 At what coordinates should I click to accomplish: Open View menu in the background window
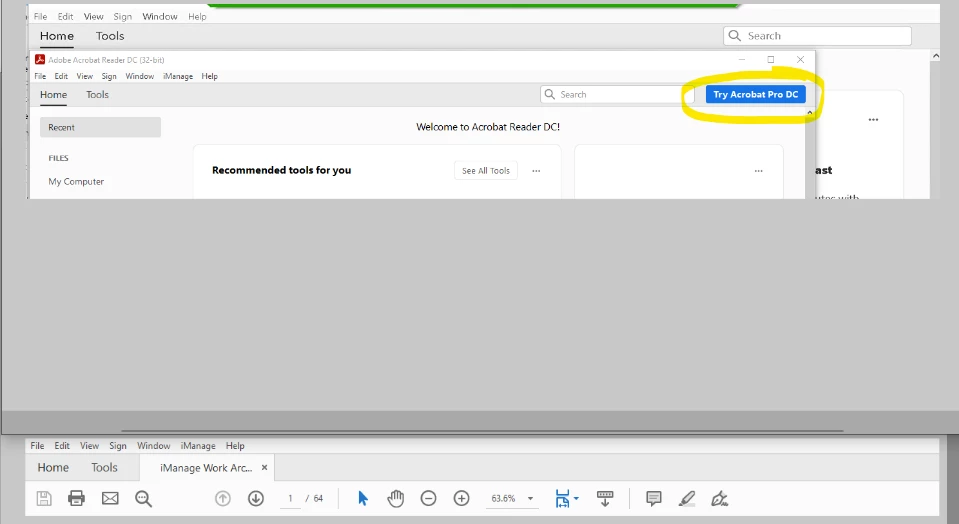pyautogui.click(x=94, y=17)
